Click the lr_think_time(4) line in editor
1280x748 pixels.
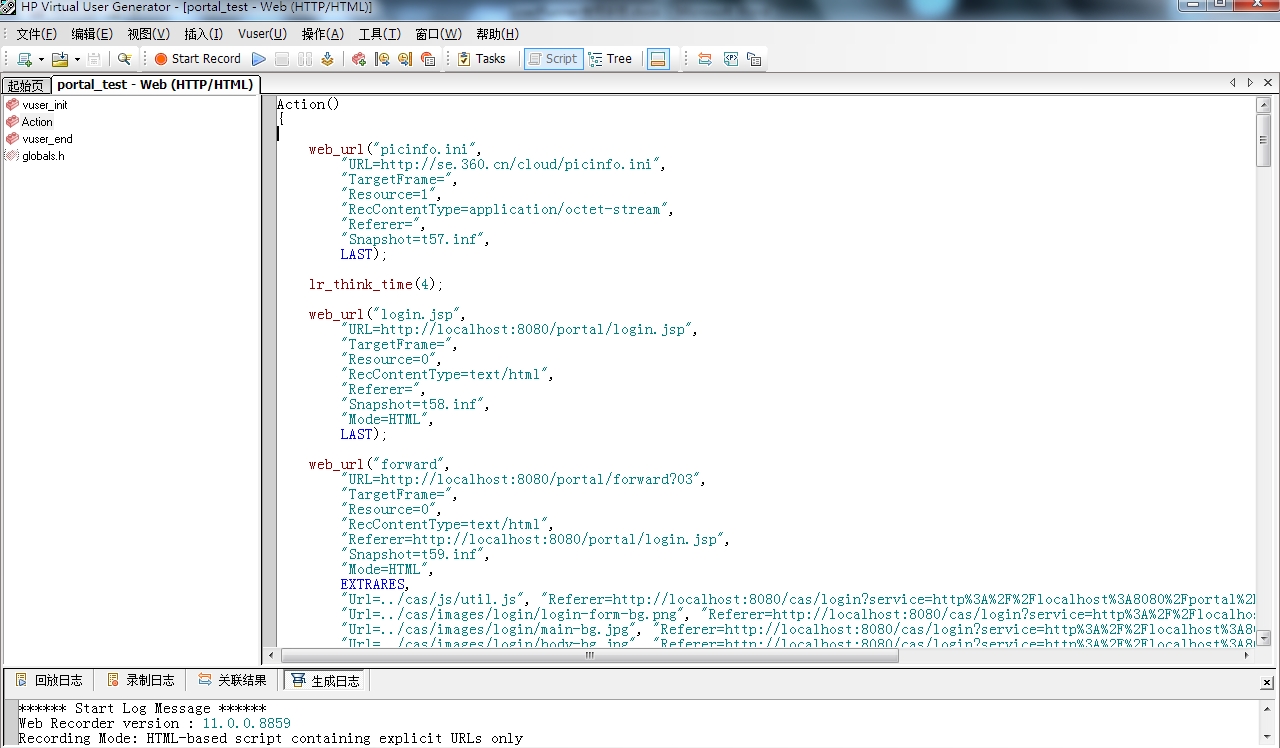coord(375,285)
